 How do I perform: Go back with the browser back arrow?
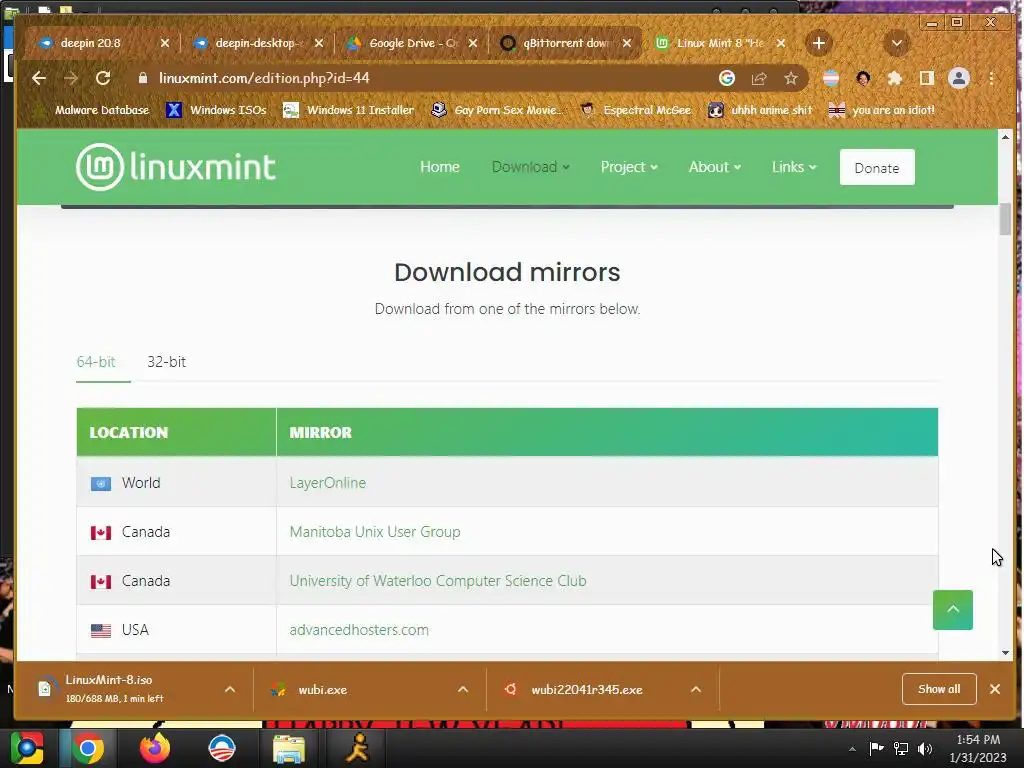pos(39,78)
